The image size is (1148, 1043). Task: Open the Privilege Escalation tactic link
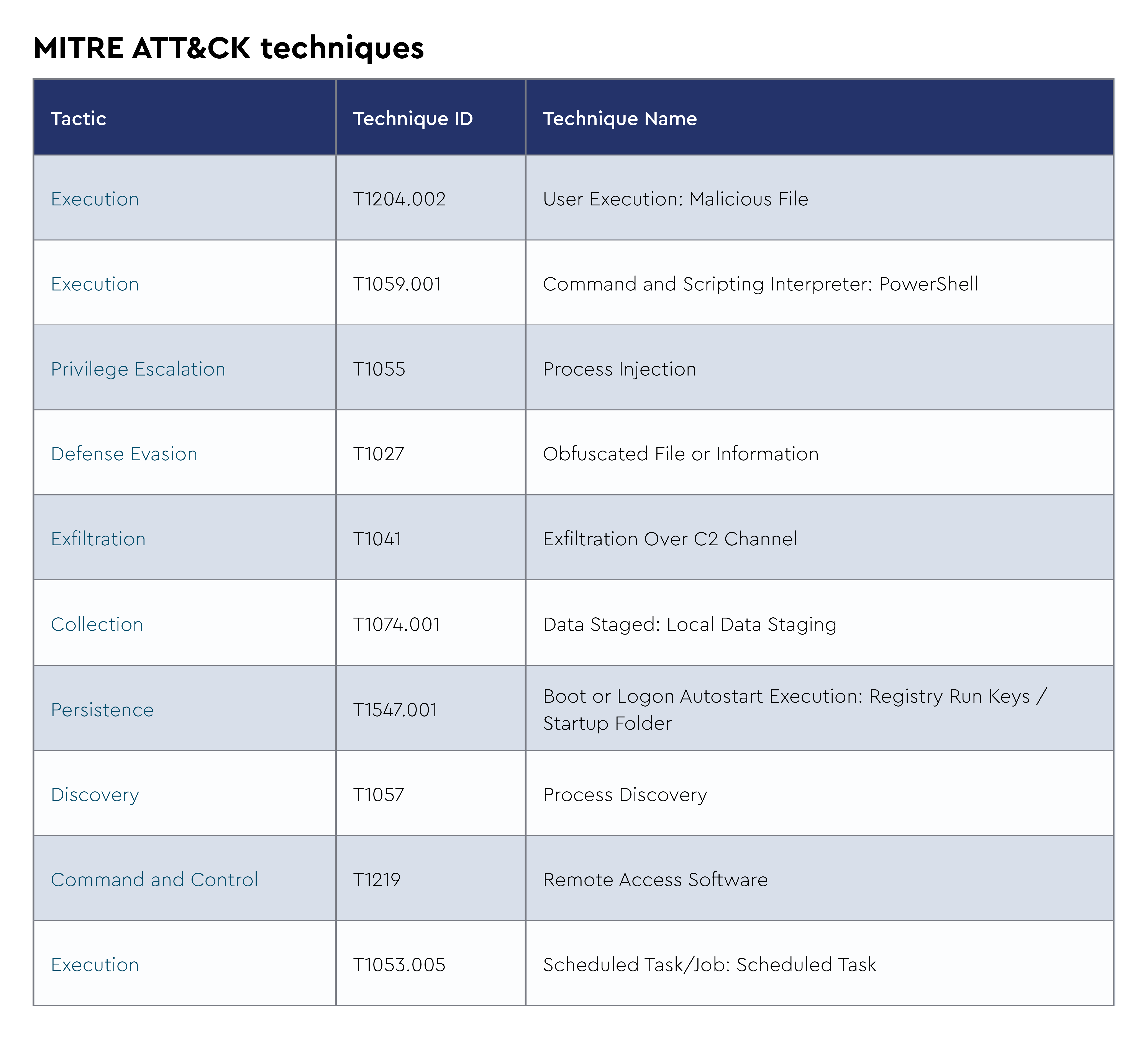tap(138, 369)
